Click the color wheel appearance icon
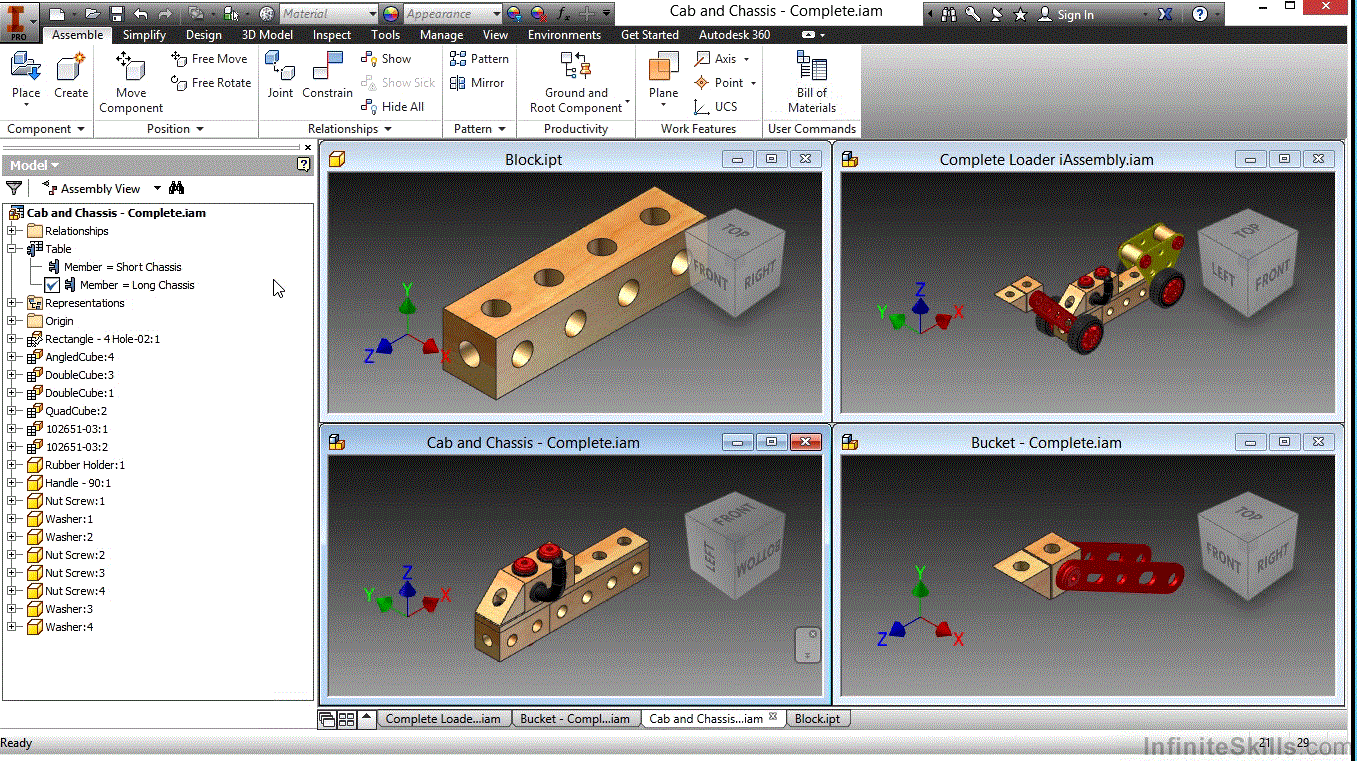The height and width of the screenshot is (761, 1357). 391,14
